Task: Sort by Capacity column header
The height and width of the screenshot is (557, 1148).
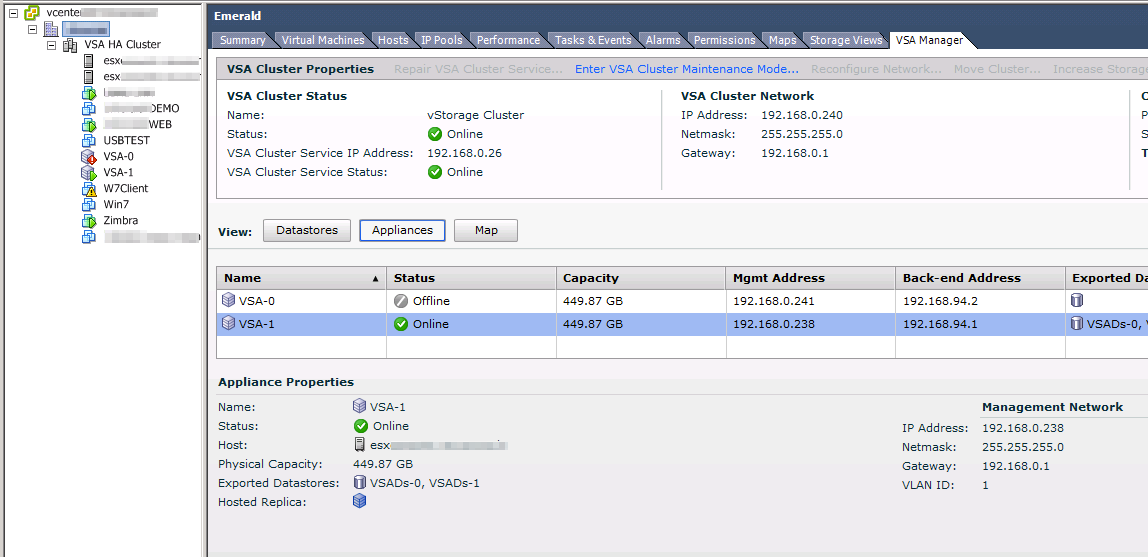Action: (x=641, y=278)
